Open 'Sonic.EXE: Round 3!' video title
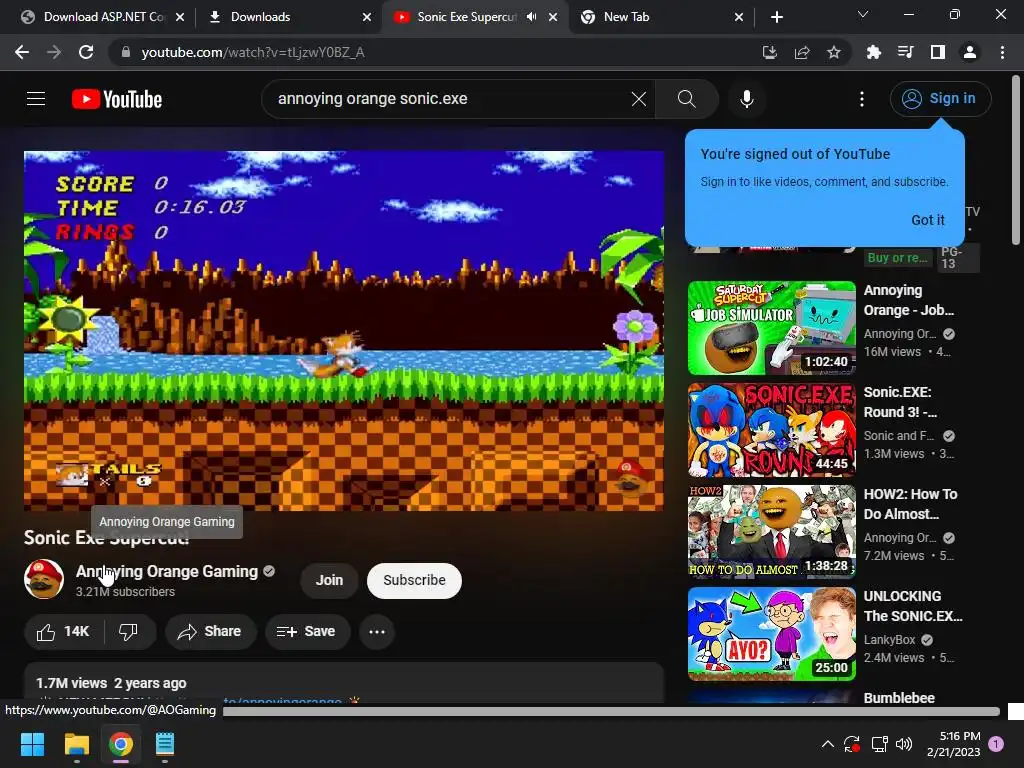 click(x=901, y=402)
